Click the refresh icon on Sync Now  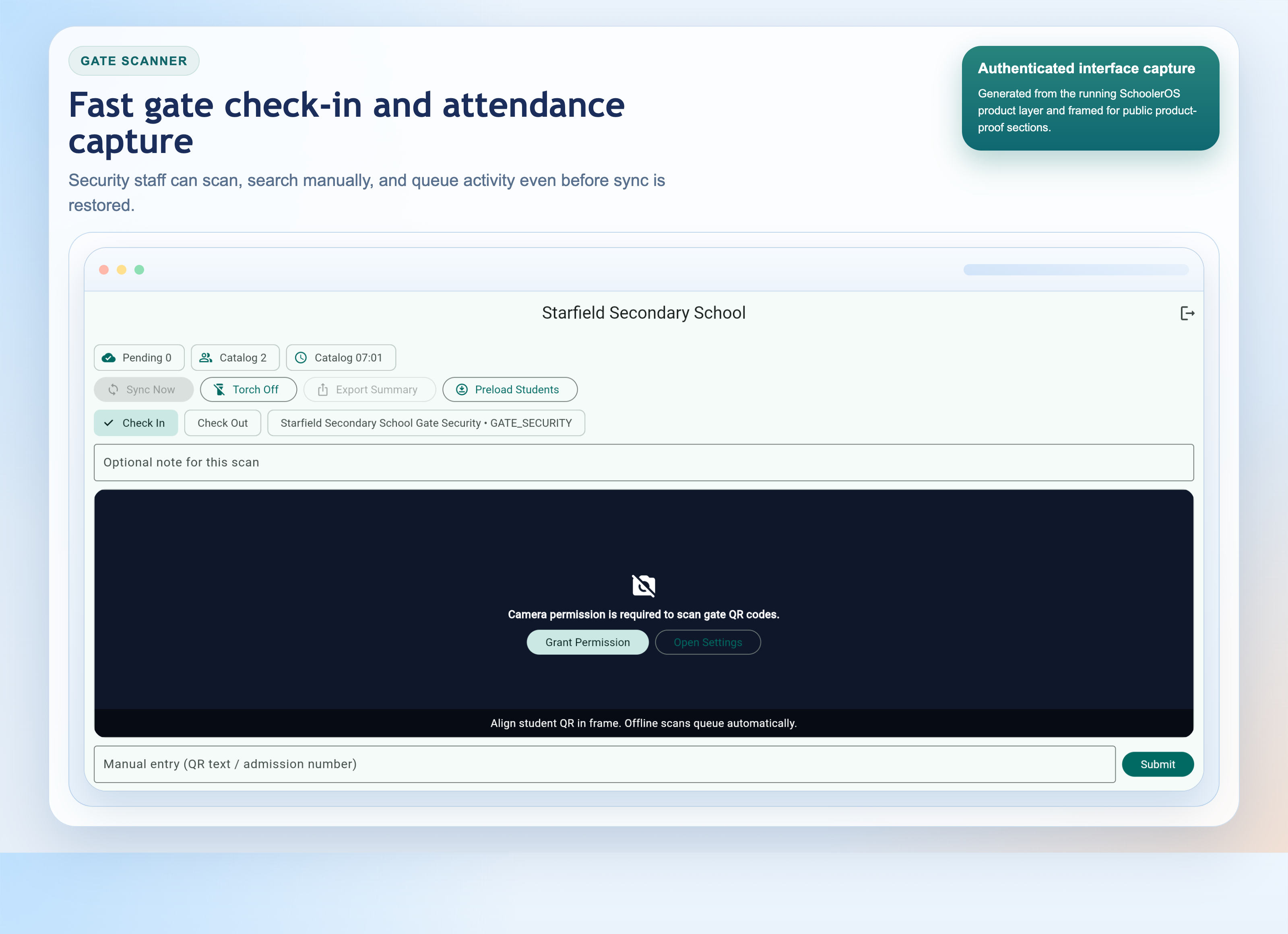[114, 389]
